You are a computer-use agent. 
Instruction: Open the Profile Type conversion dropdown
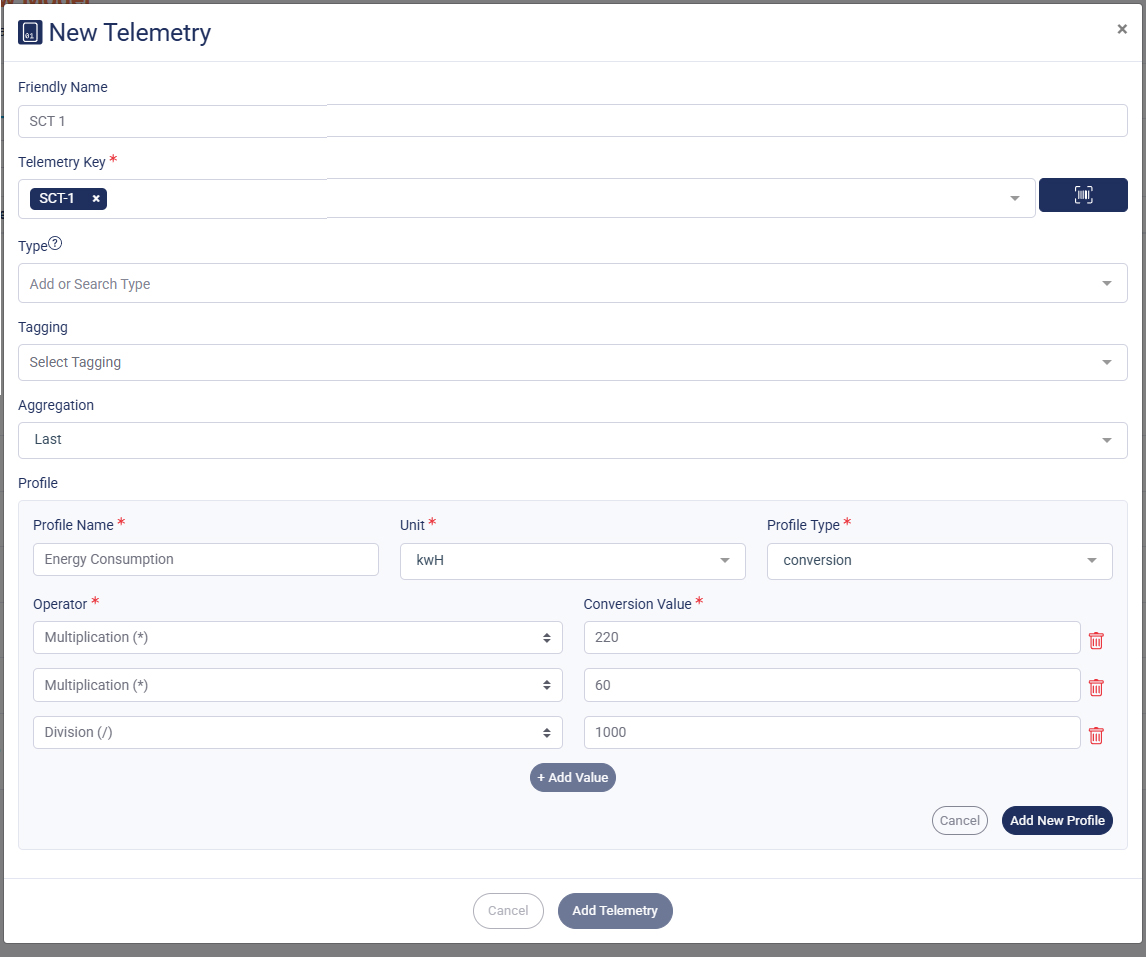(938, 561)
